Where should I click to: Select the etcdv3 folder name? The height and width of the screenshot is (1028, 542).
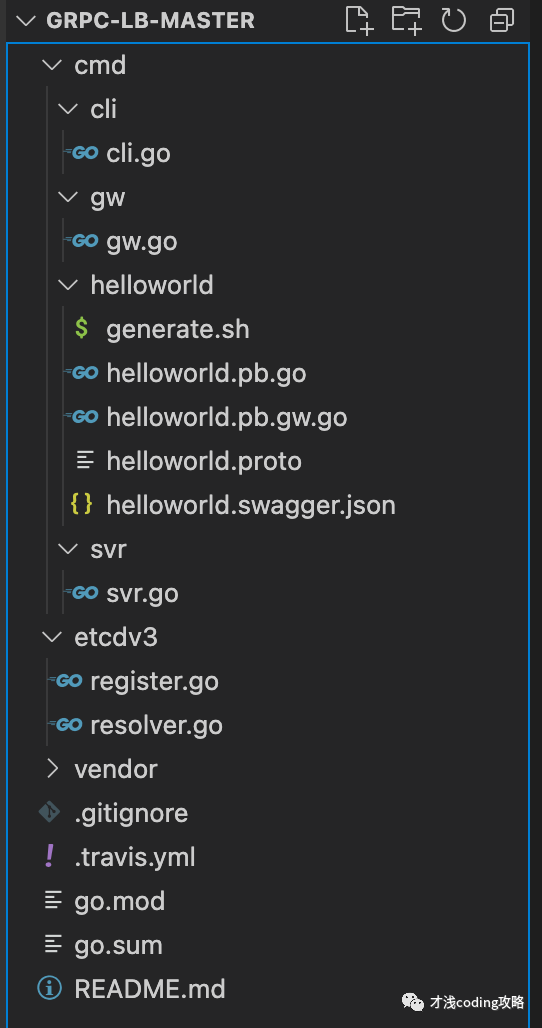point(116,637)
